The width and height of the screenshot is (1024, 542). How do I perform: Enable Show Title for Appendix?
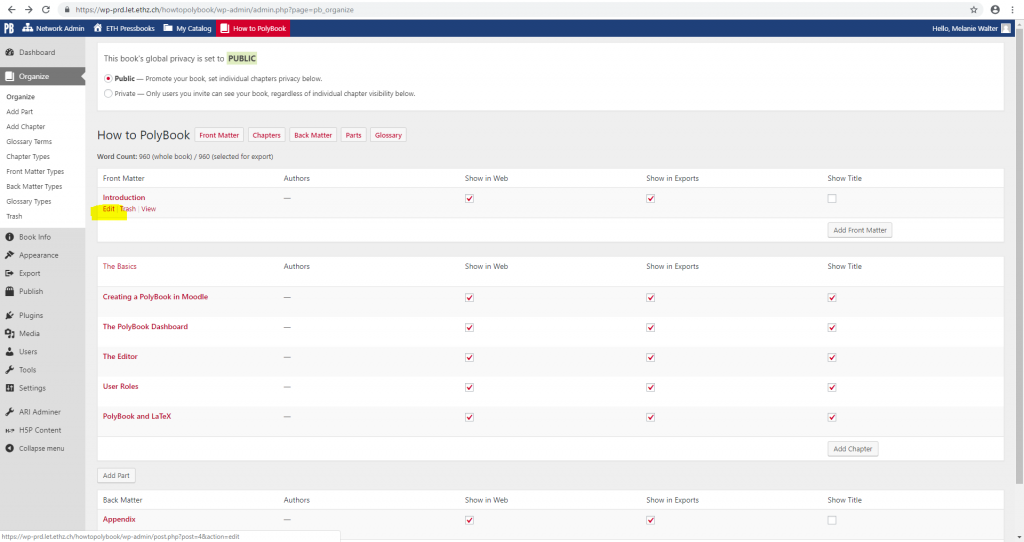[832, 520]
